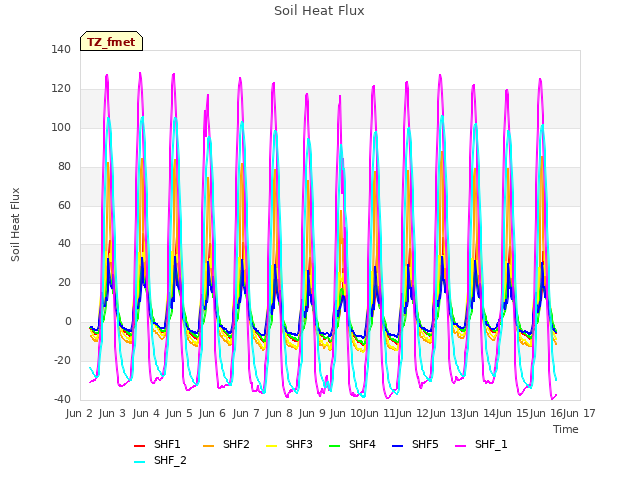640x480 pixels.
Task: Select the SHF_1 legend label
Action: click(491, 444)
